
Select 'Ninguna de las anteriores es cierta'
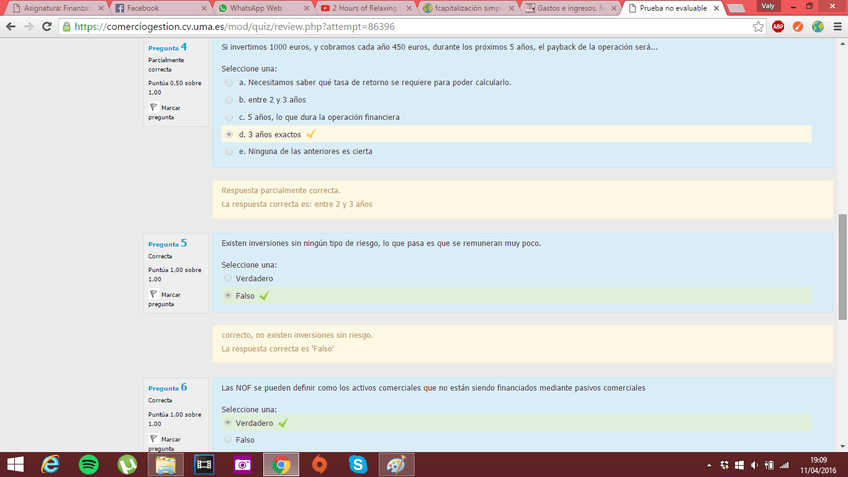pos(229,152)
